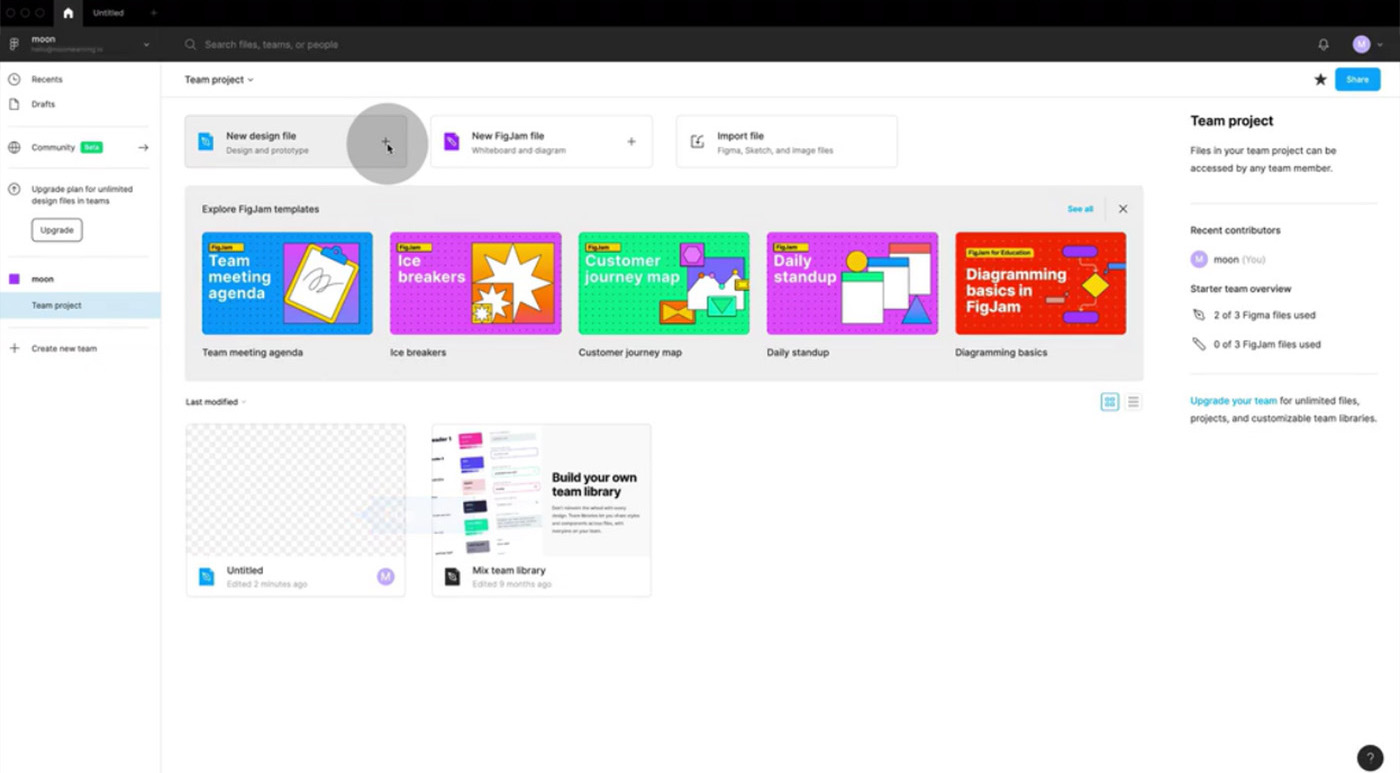Switch to the Untitled file tab
The image size is (1400, 773).
pos(108,13)
